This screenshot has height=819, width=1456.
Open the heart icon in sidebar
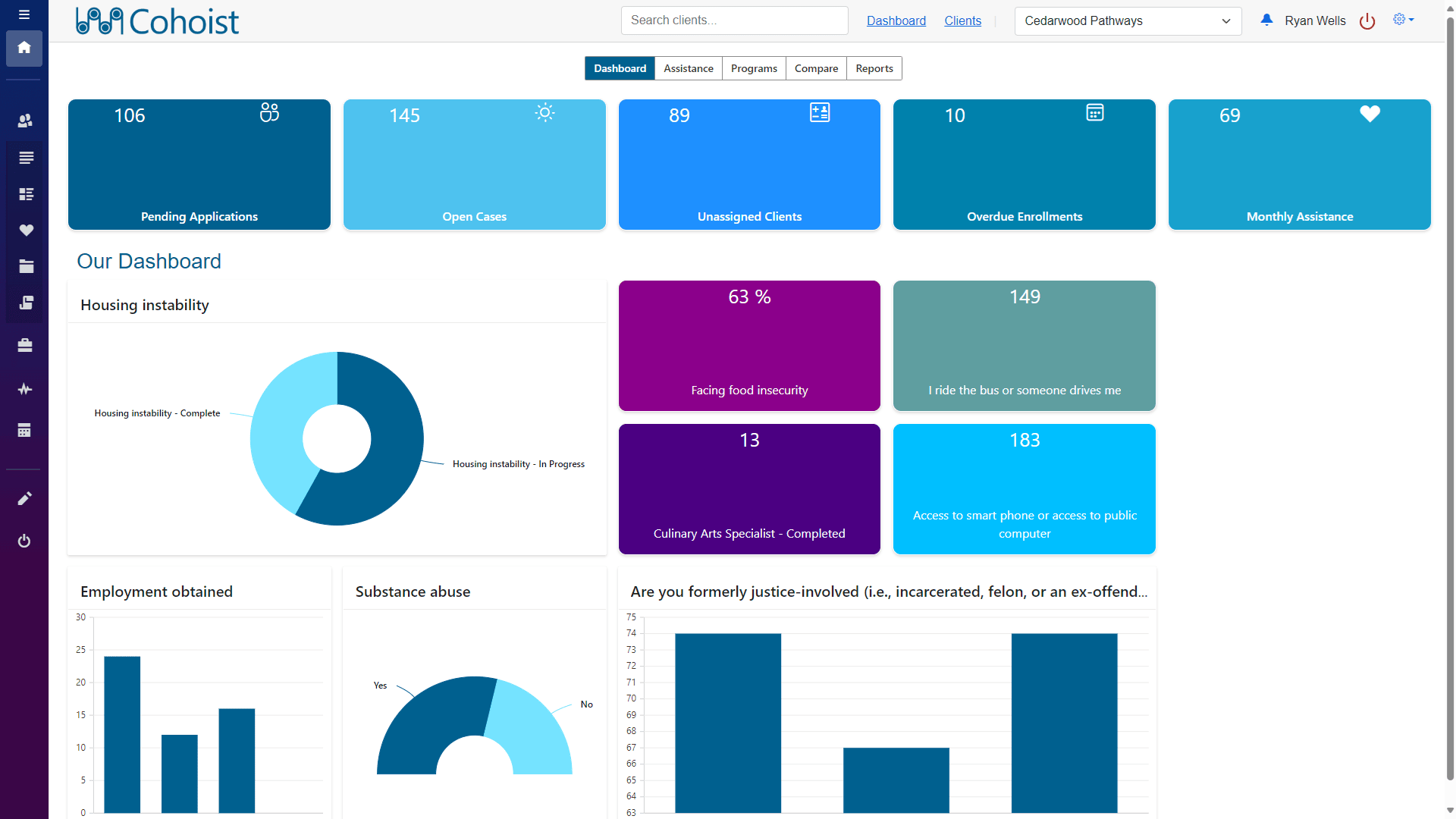[26, 230]
